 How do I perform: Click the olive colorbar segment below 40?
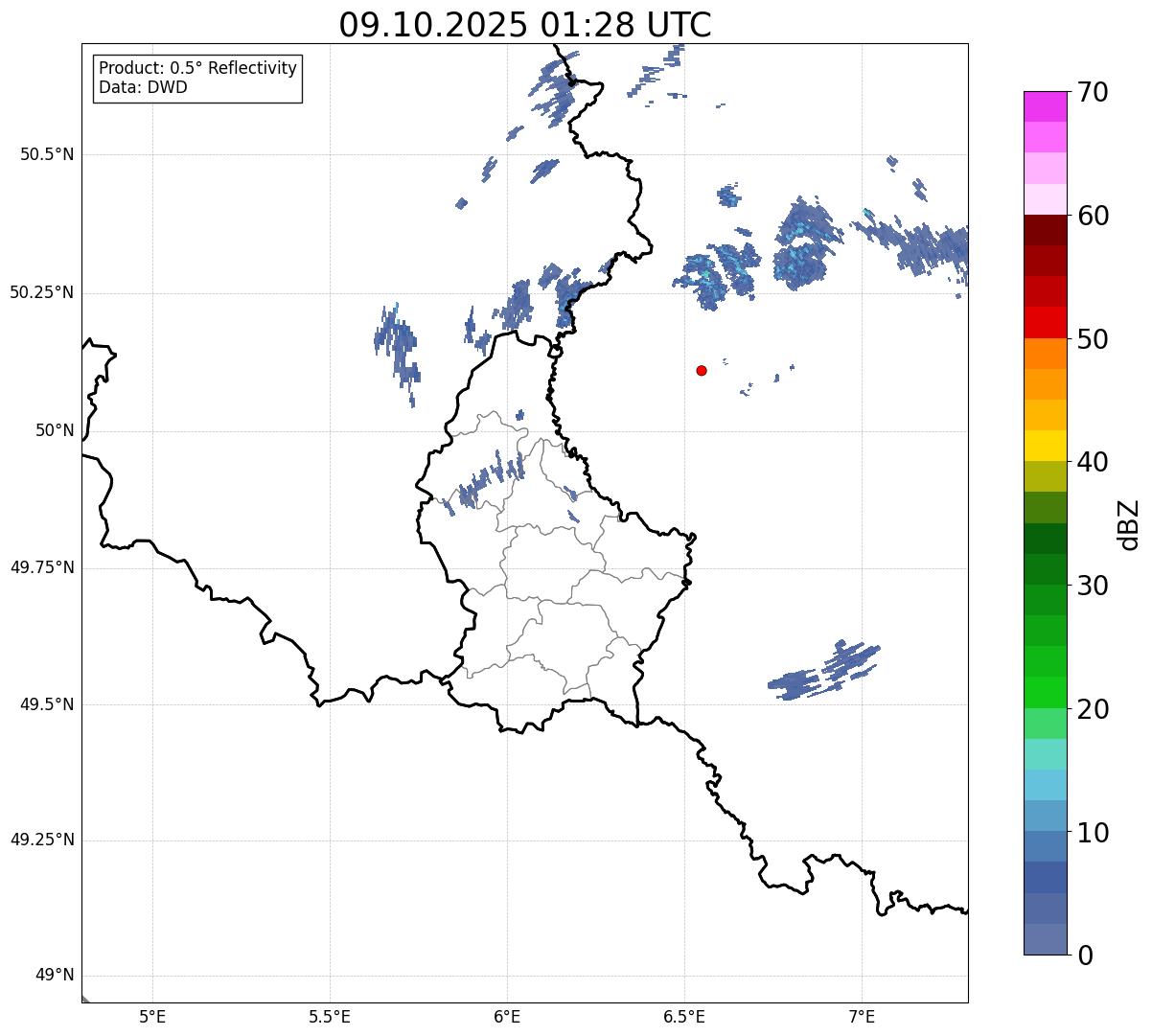pyautogui.click(x=1046, y=476)
